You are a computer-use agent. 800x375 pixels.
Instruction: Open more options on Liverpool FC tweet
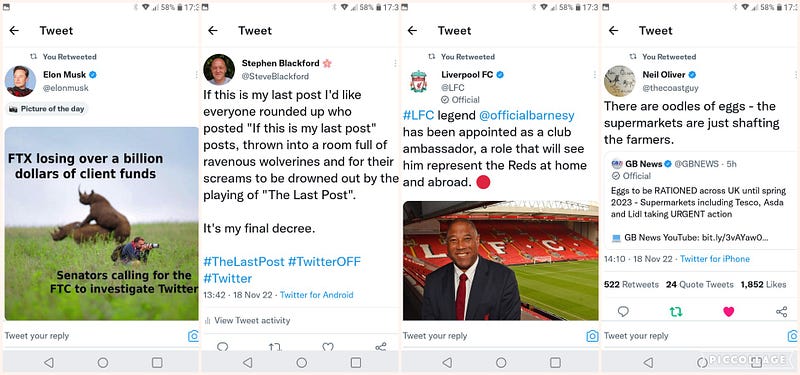pyautogui.click(x=594, y=75)
